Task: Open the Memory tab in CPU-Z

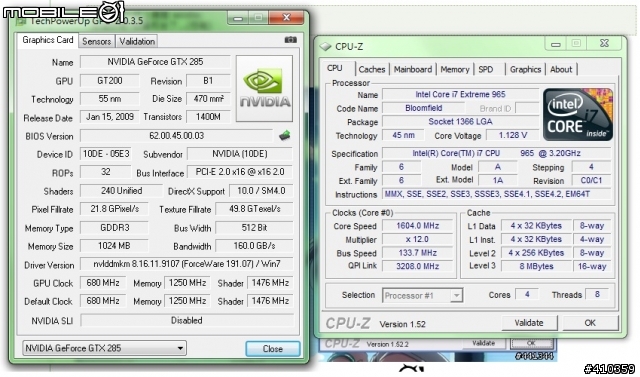Action: (455, 69)
